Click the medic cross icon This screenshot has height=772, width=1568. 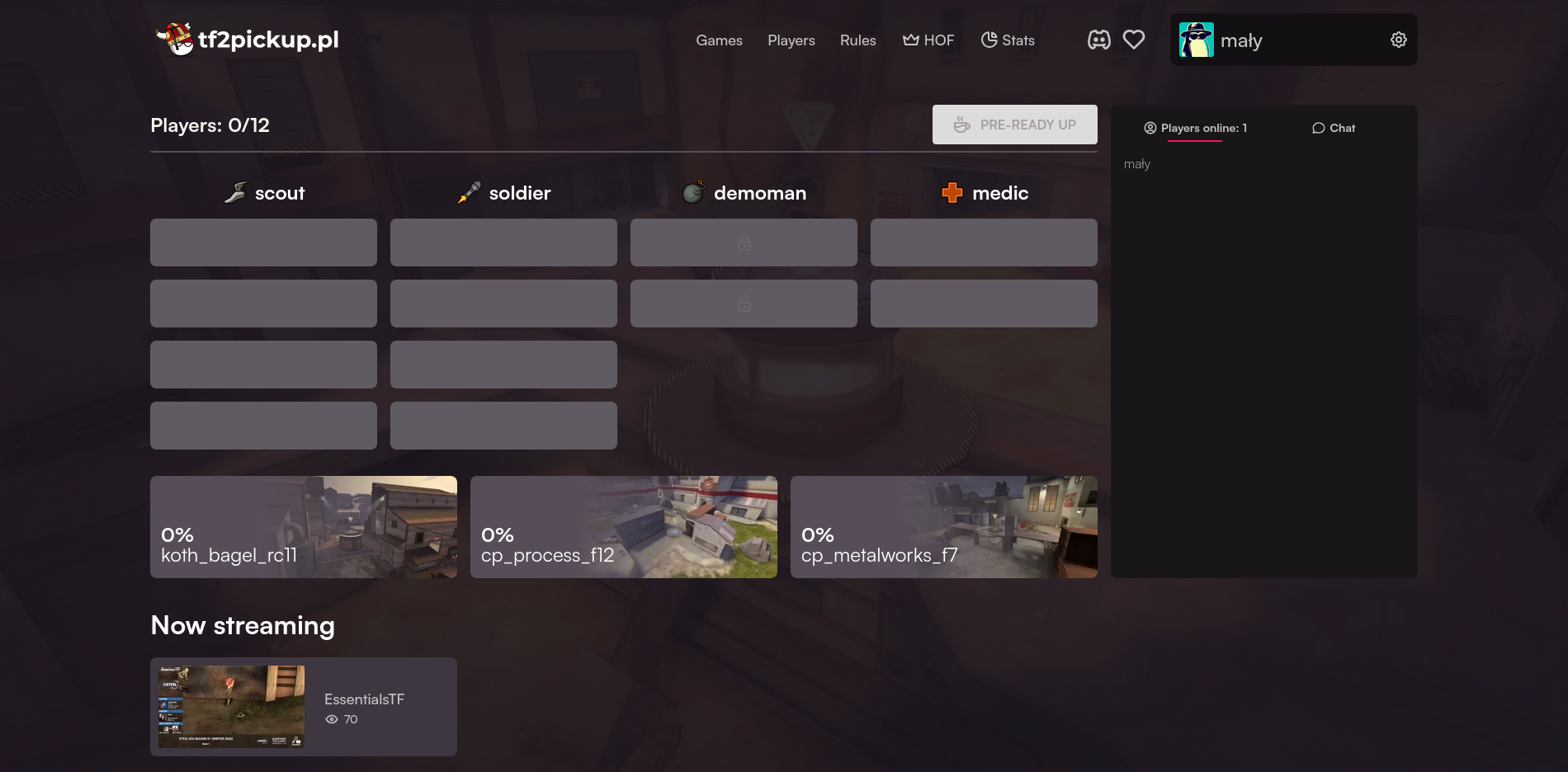click(953, 192)
